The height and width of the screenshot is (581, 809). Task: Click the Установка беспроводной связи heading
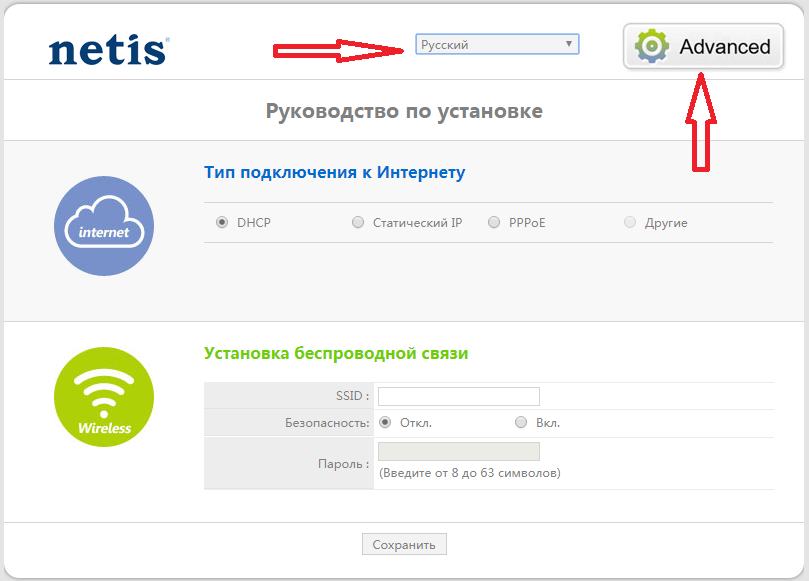336,353
